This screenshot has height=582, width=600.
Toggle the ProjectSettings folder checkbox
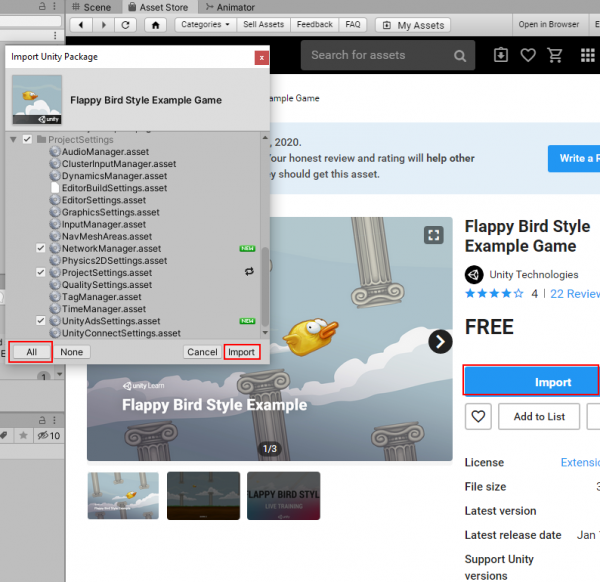coord(27,139)
